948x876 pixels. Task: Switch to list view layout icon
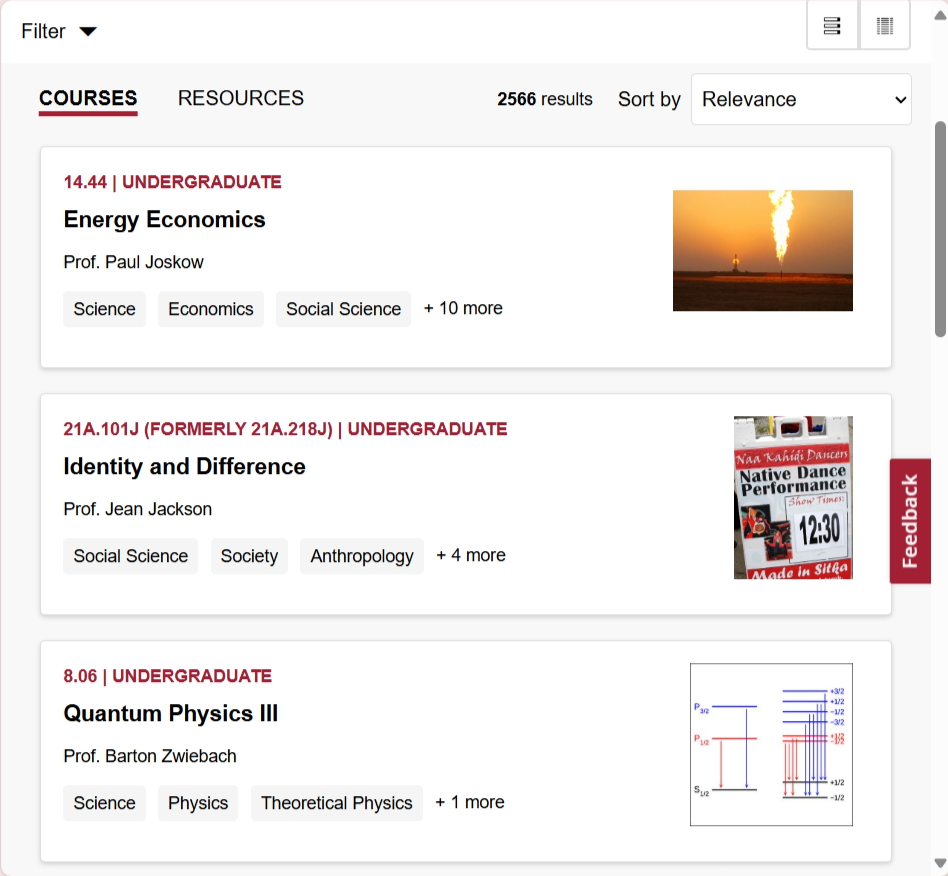(832, 25)
